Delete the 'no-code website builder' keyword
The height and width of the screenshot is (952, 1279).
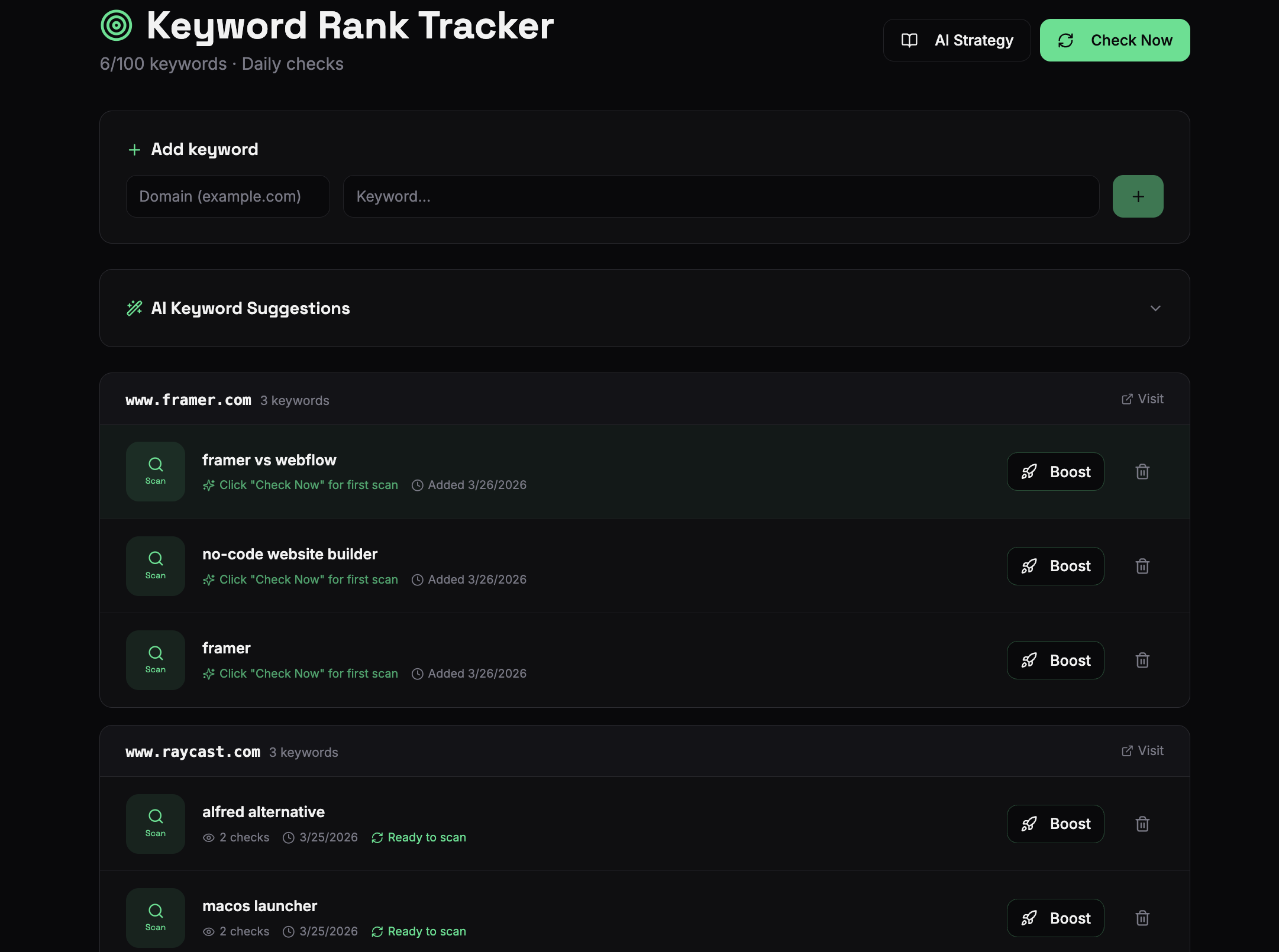point(1142,566)
